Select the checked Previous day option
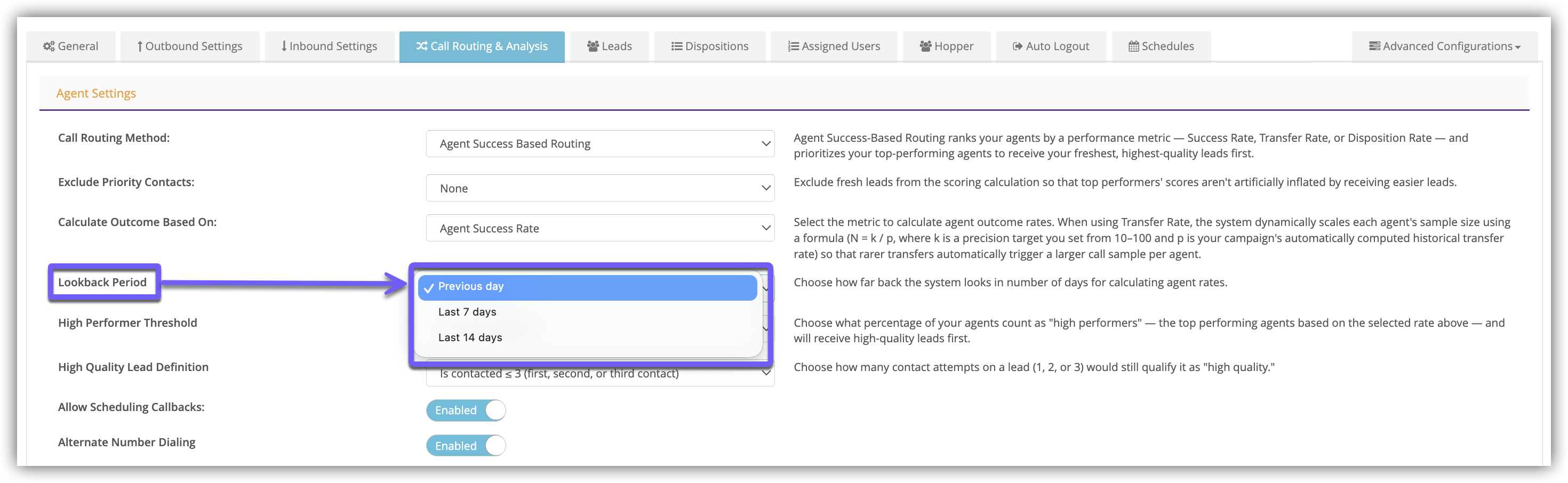The width and height of the screenshot is (1568, 483). 587,287
